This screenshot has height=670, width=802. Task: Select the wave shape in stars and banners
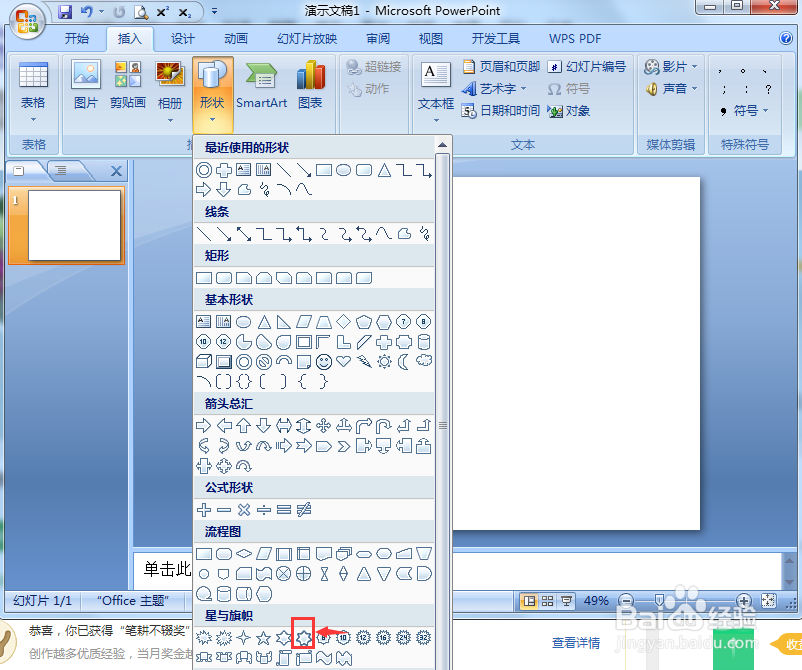pos(324,658)
